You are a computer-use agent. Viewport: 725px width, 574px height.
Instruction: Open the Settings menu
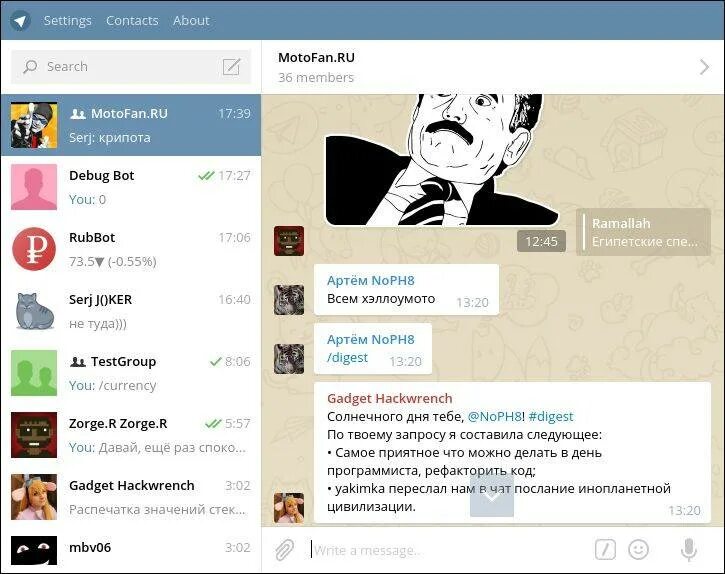tap(68, 21)
